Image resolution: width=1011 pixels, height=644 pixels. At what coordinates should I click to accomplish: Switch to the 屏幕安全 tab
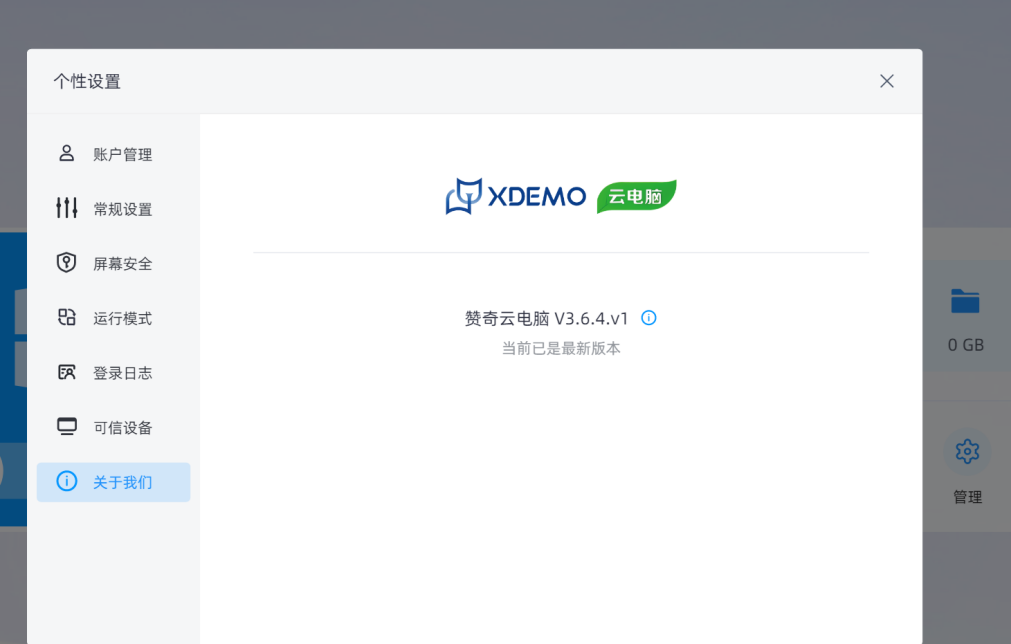(x=113, y=264)
